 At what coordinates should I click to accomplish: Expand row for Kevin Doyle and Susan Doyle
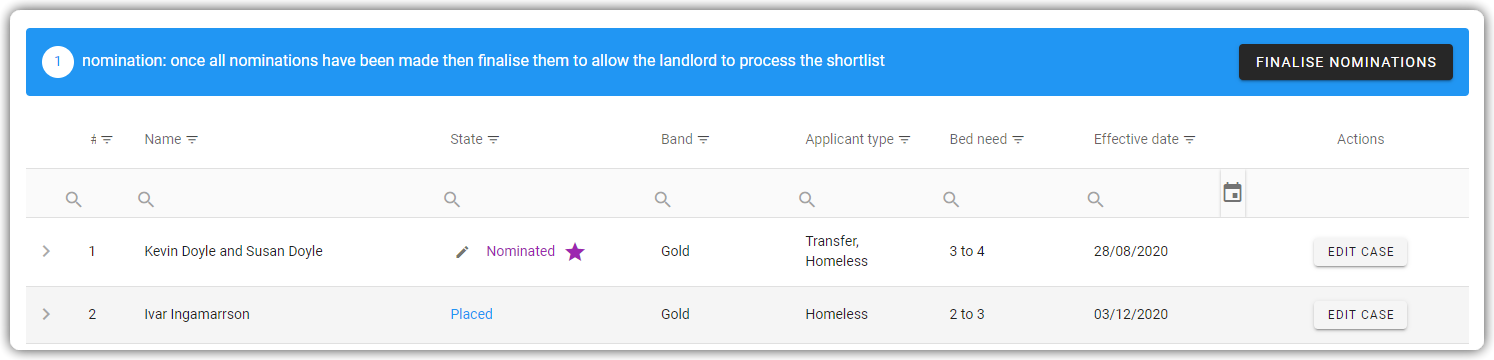(x=46, y=252)
